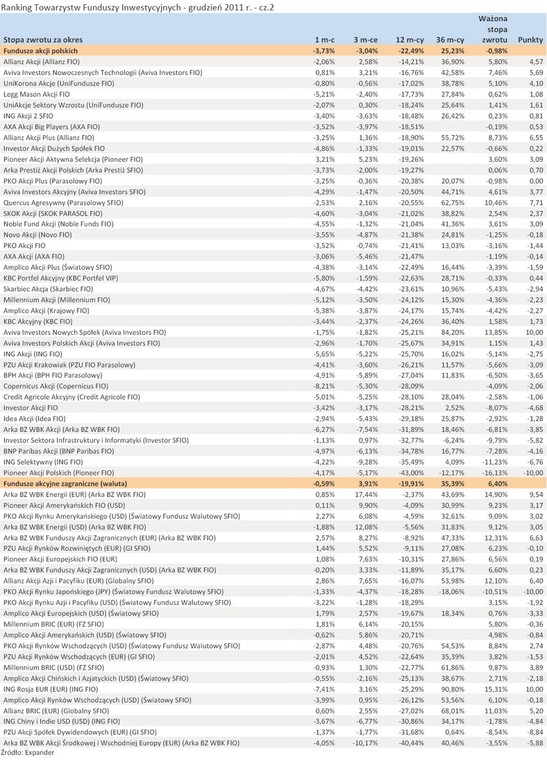Click 'KBC Portfel Akcyjny (KBC Portfel VIP)'
Viewport: 547px width, 760px height.
(x=61, y=278)
